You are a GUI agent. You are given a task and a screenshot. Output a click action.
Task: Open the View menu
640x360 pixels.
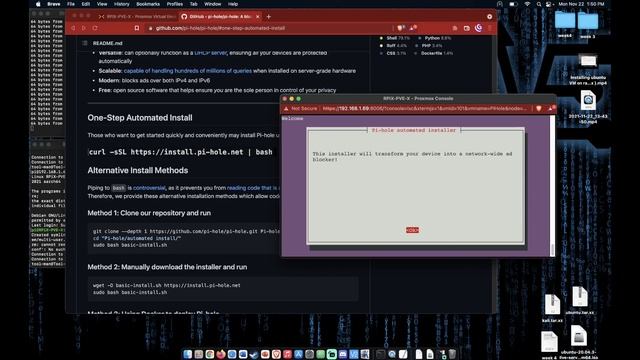[102, 4]
